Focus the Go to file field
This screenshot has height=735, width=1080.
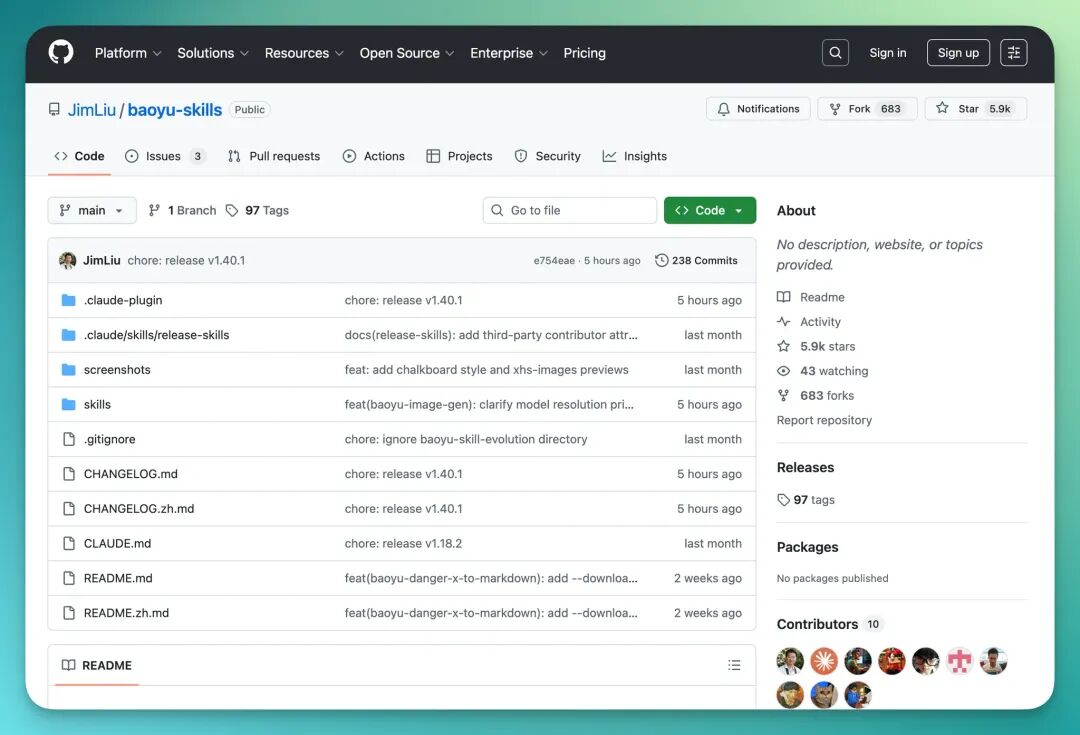click(570, 210)
